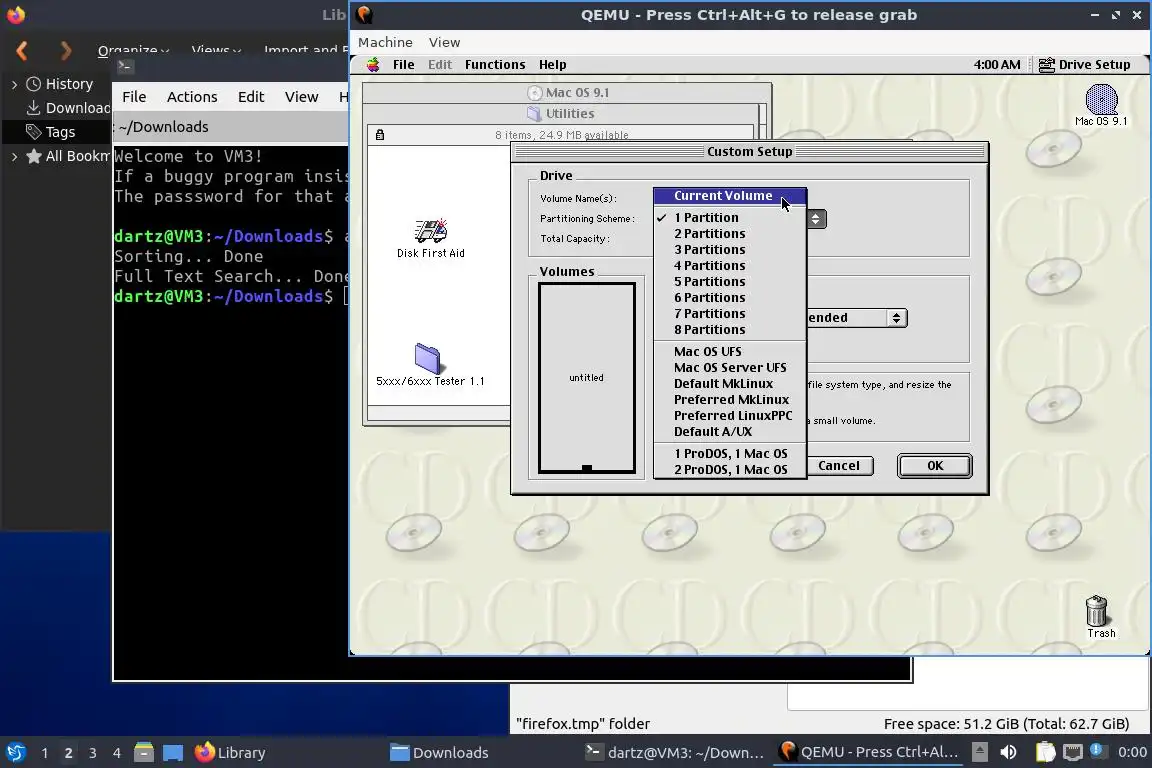Viewport: 1152px width, 768px height.
Task: Choose 4 Partitions scheme
Action: coord(730,266)
